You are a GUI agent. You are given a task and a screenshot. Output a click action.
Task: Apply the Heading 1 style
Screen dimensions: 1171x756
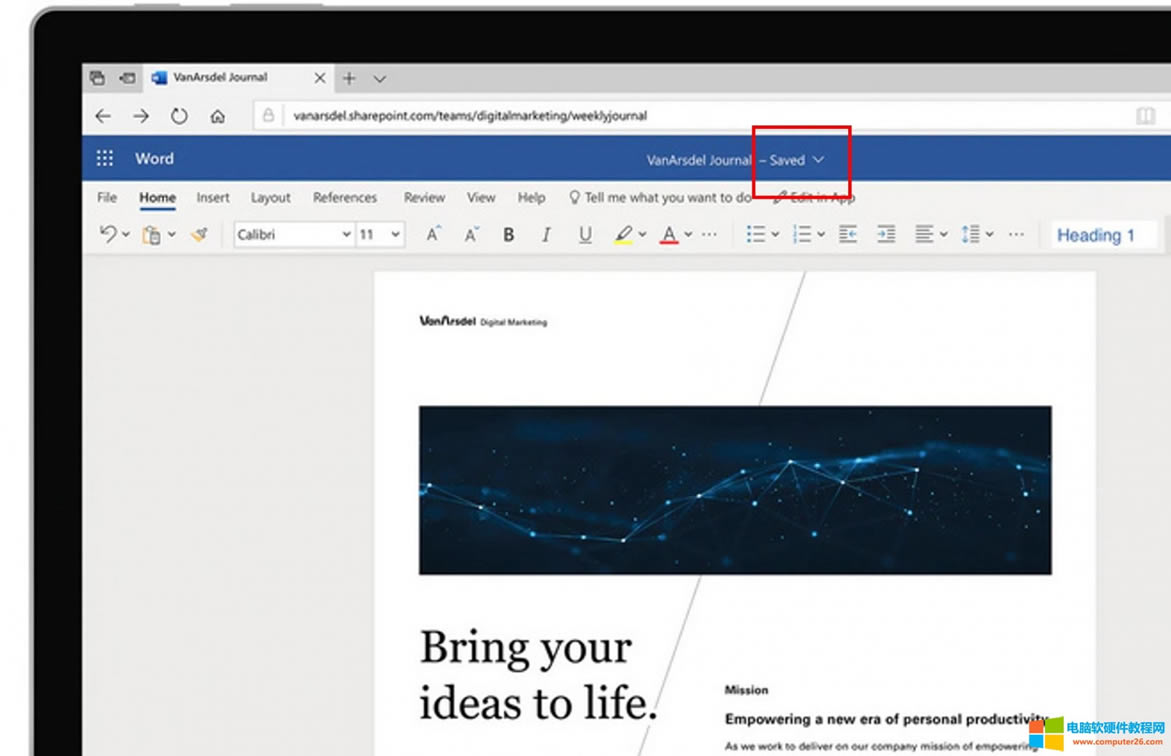1096,236
